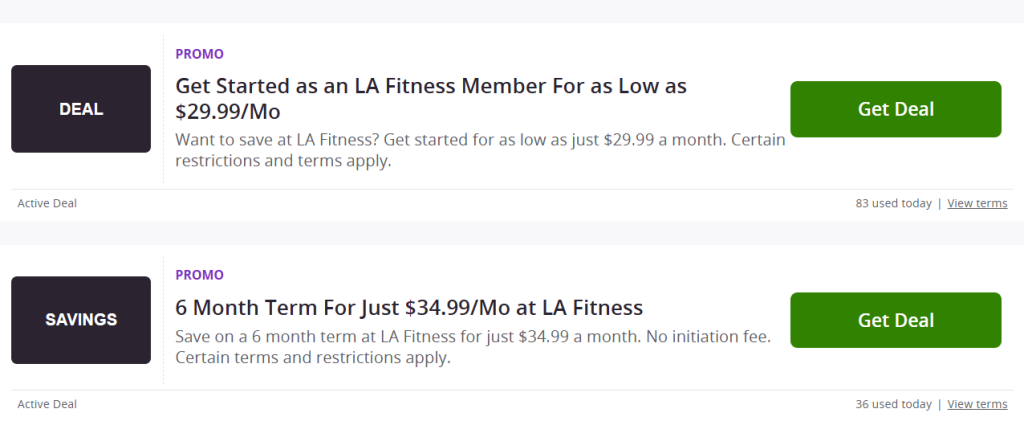Viewport: 1024px width, 421px height.
Task: Click the PROMO label above the $29.99 deal
Action: [199, 54]
